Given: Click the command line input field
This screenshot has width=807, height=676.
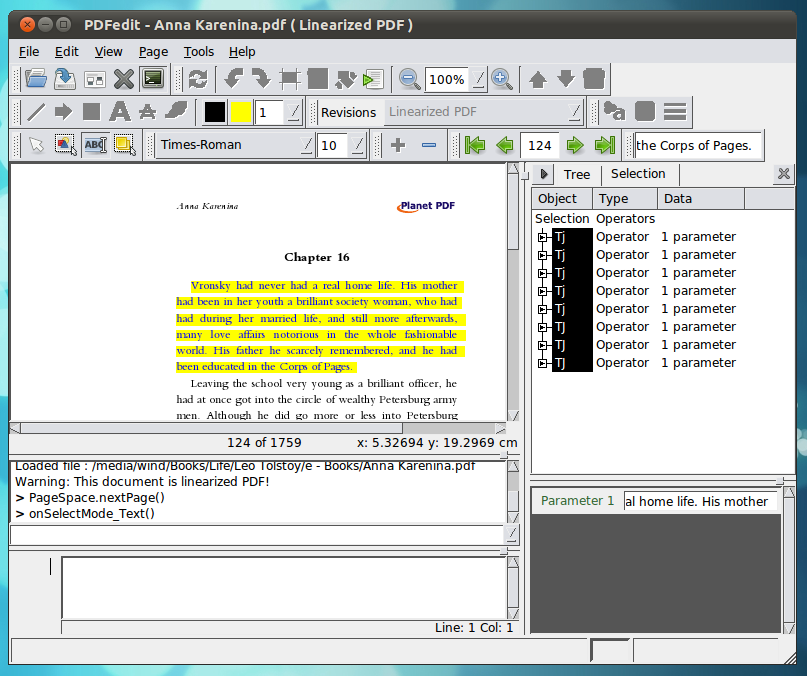Looking at the screenshot, I should pyautogui.click(x=257, y=534).
